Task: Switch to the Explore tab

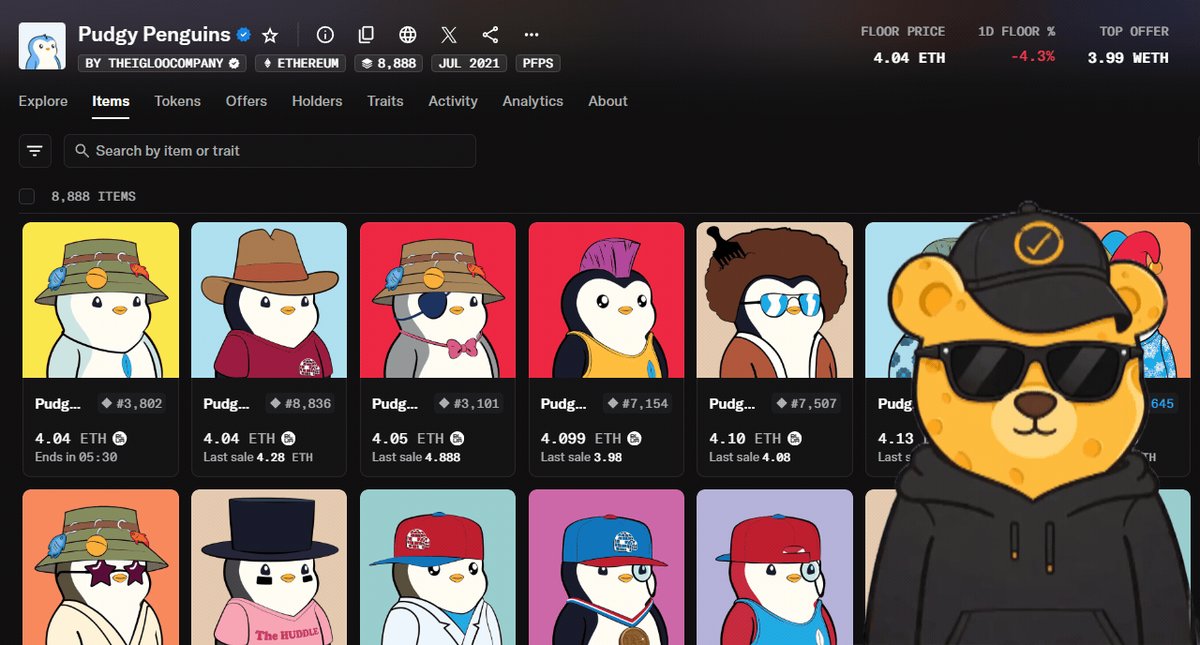Action: tap(43, 101)
